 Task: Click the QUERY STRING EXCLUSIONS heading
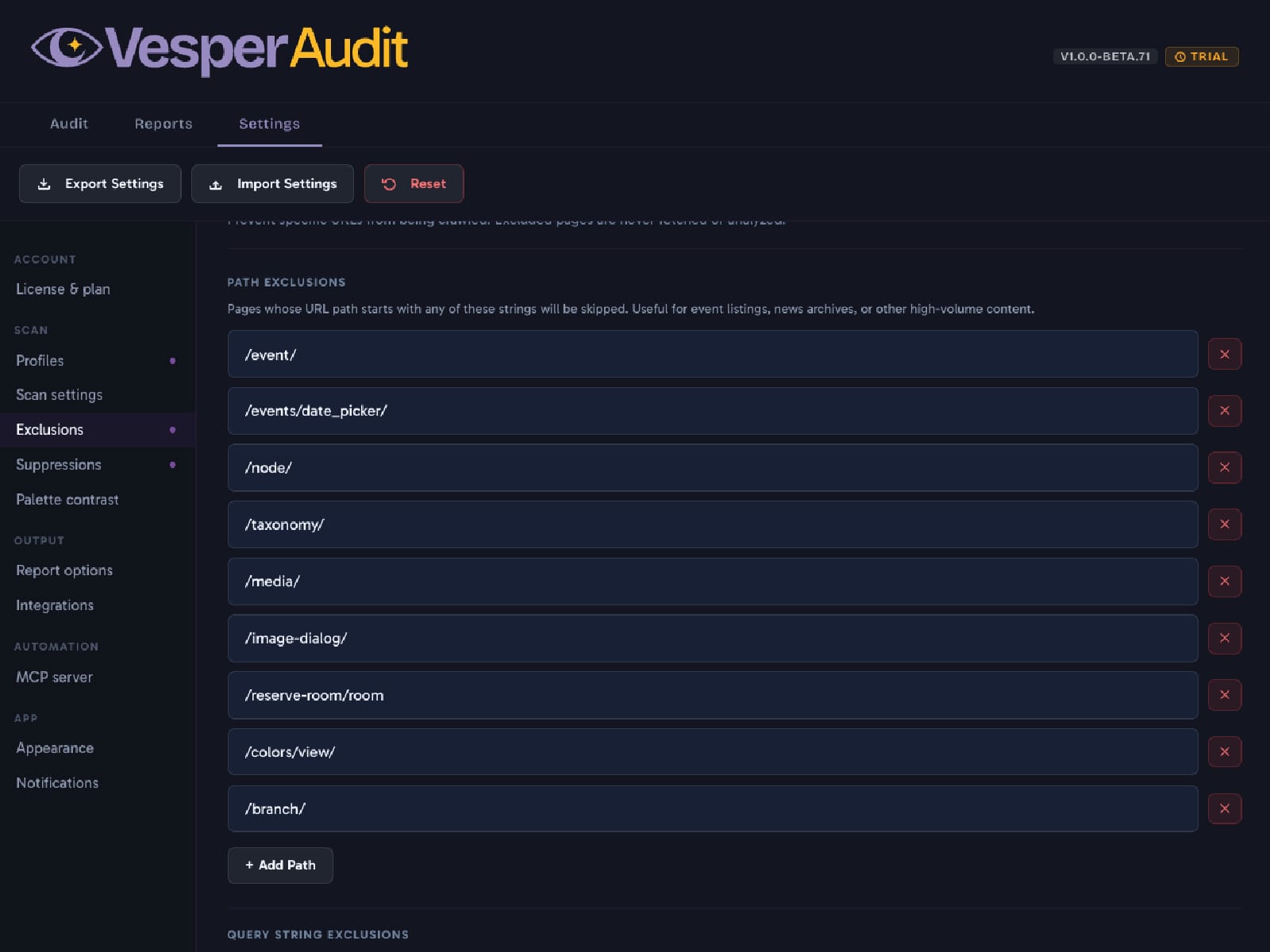pyautogui.click(x=318, y=935)
